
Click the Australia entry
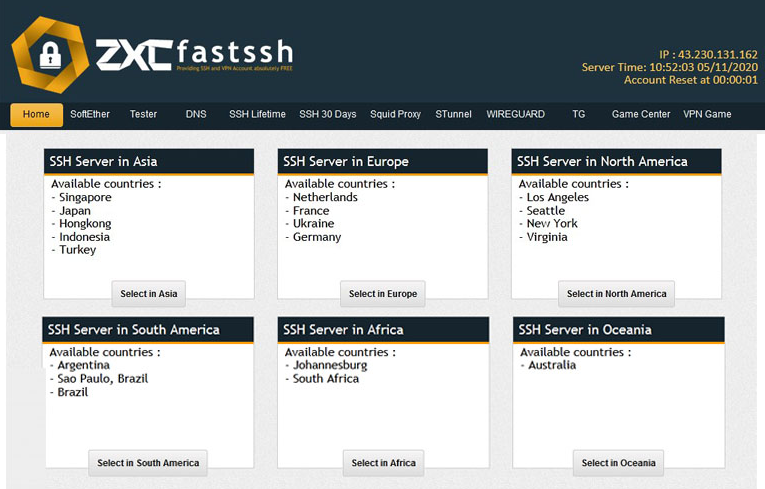(552, 366)
